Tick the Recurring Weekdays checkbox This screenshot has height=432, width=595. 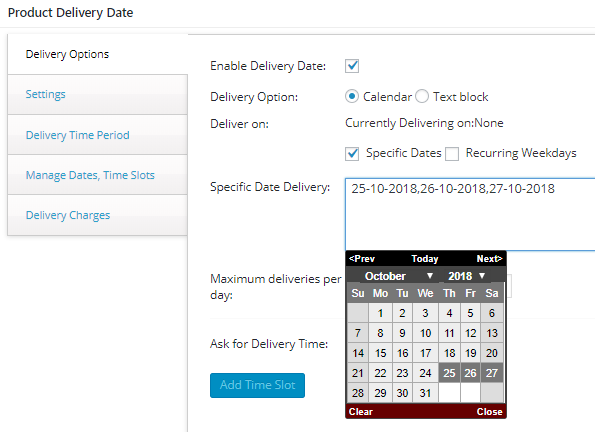(x=452, y=154)
